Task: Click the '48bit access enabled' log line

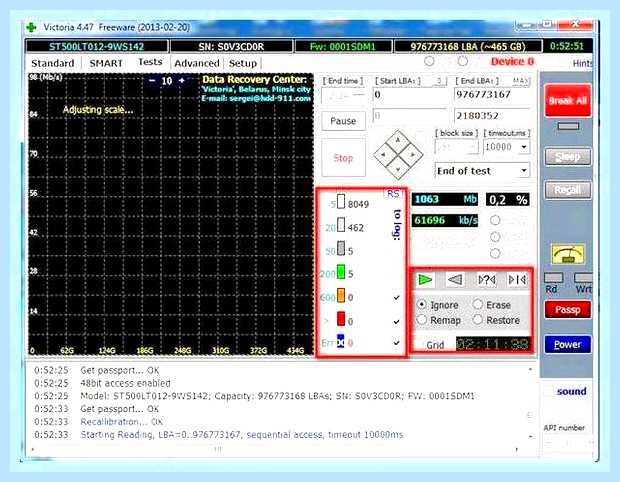Action: pos(125,383)
